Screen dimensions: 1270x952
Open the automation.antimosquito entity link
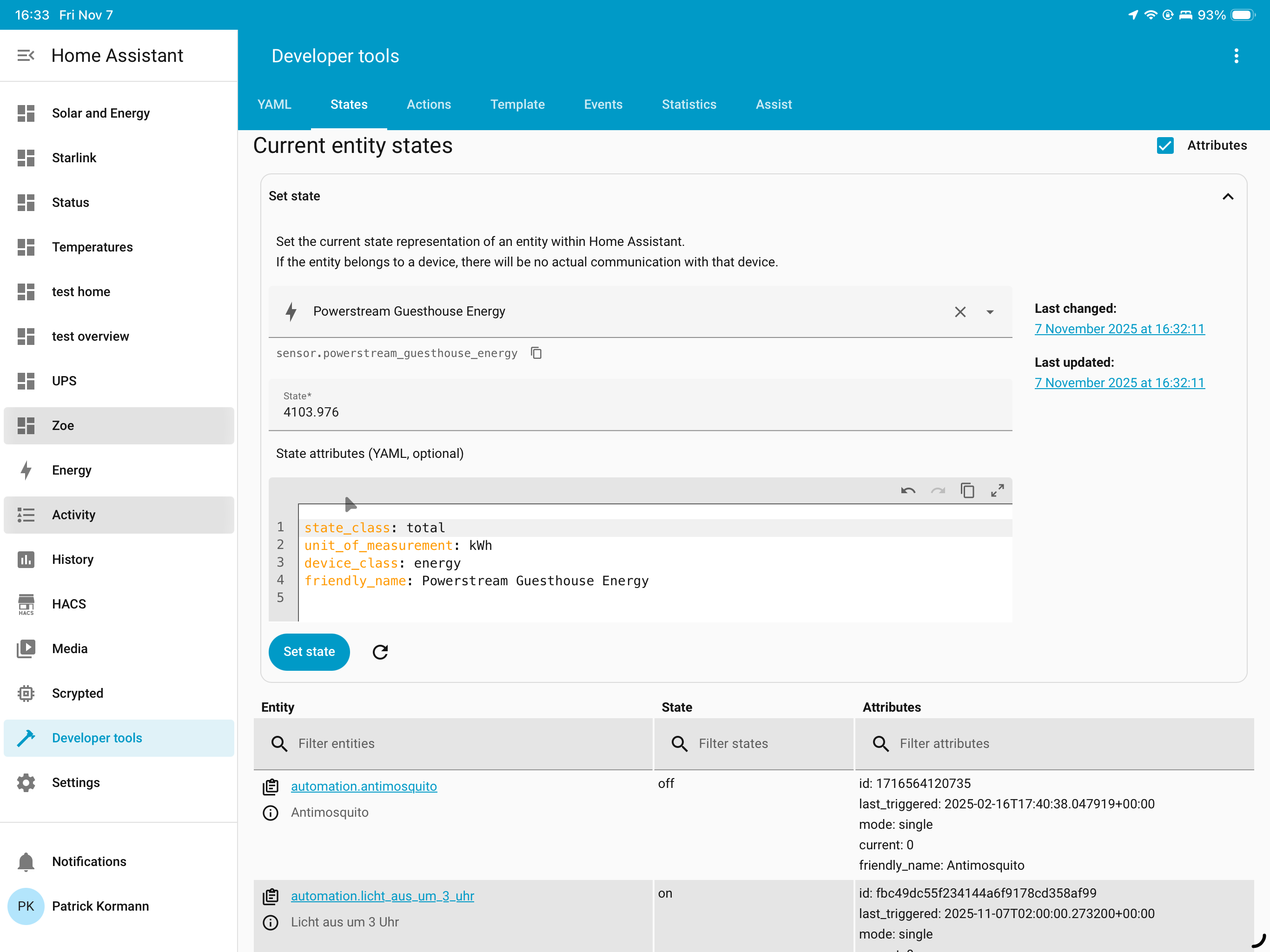[x=364, y=786]
